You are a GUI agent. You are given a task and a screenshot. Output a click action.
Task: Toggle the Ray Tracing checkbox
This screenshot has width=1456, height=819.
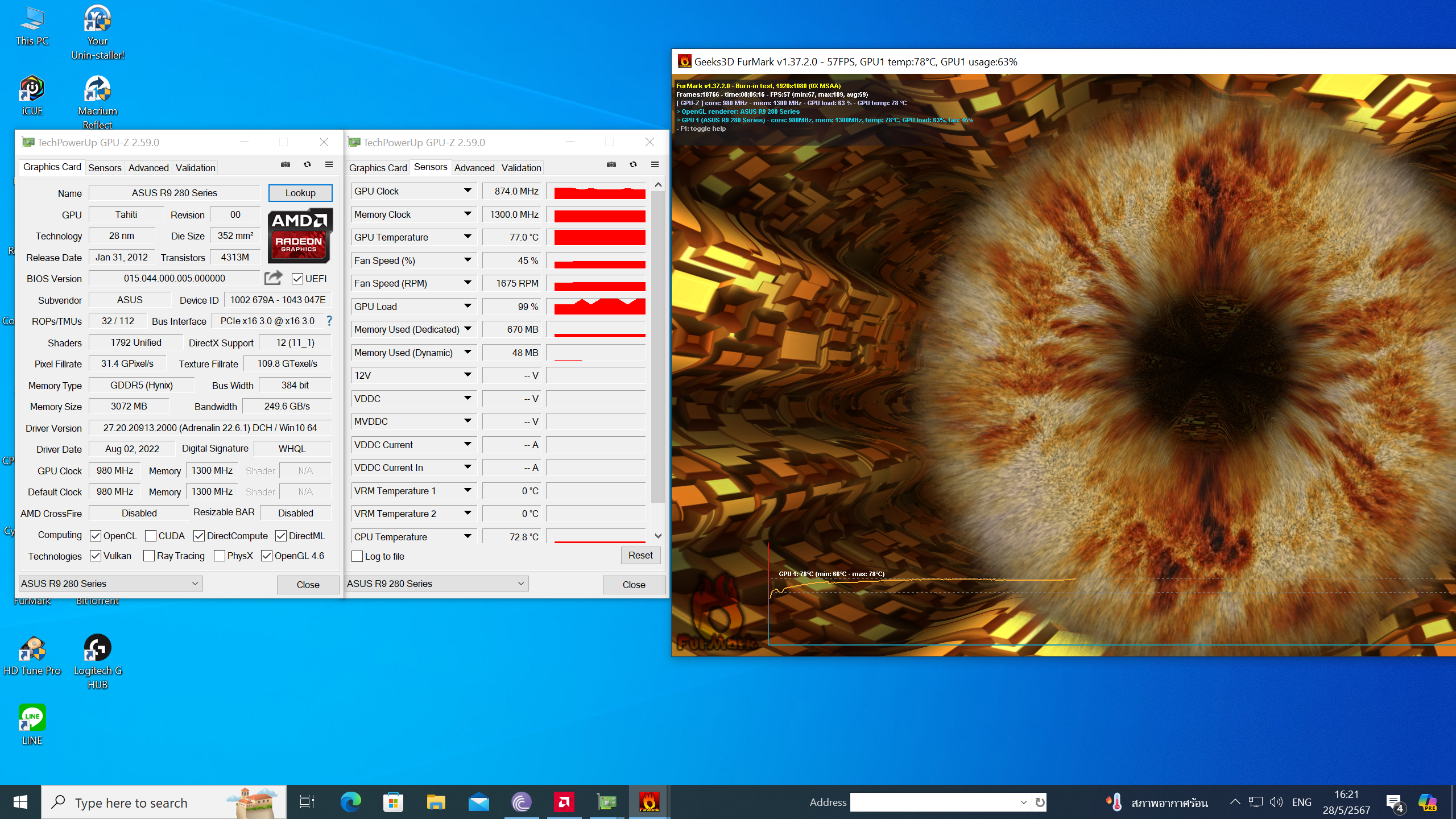click(150, 556)
